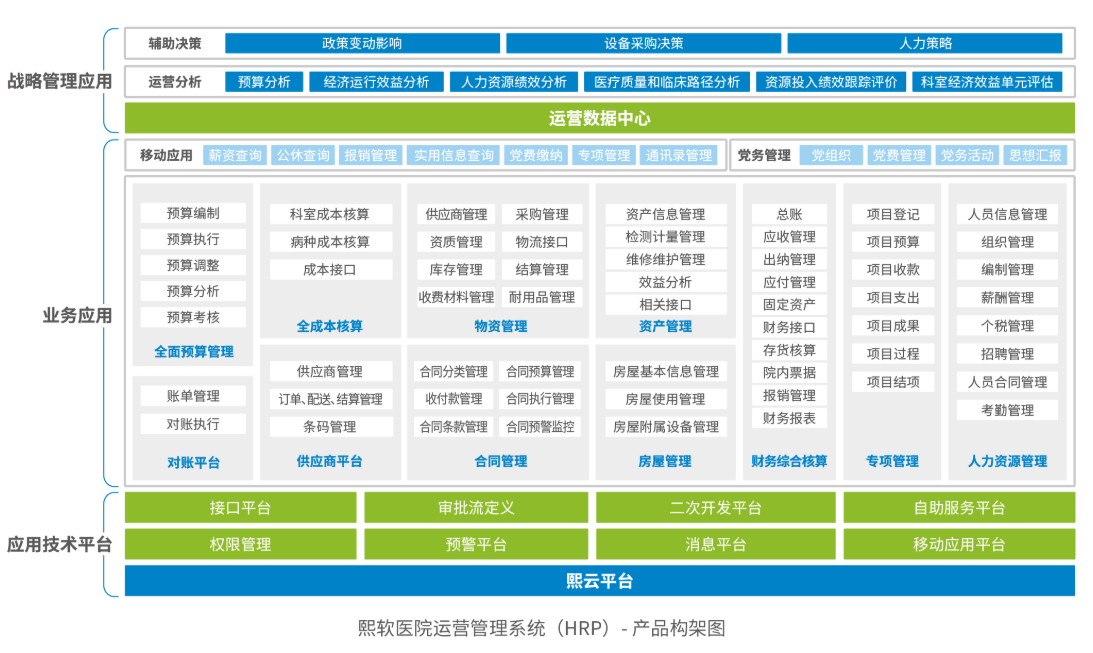Click 合同分类管理 cell
Screen dimensions: 1093x653
(454, 371)
